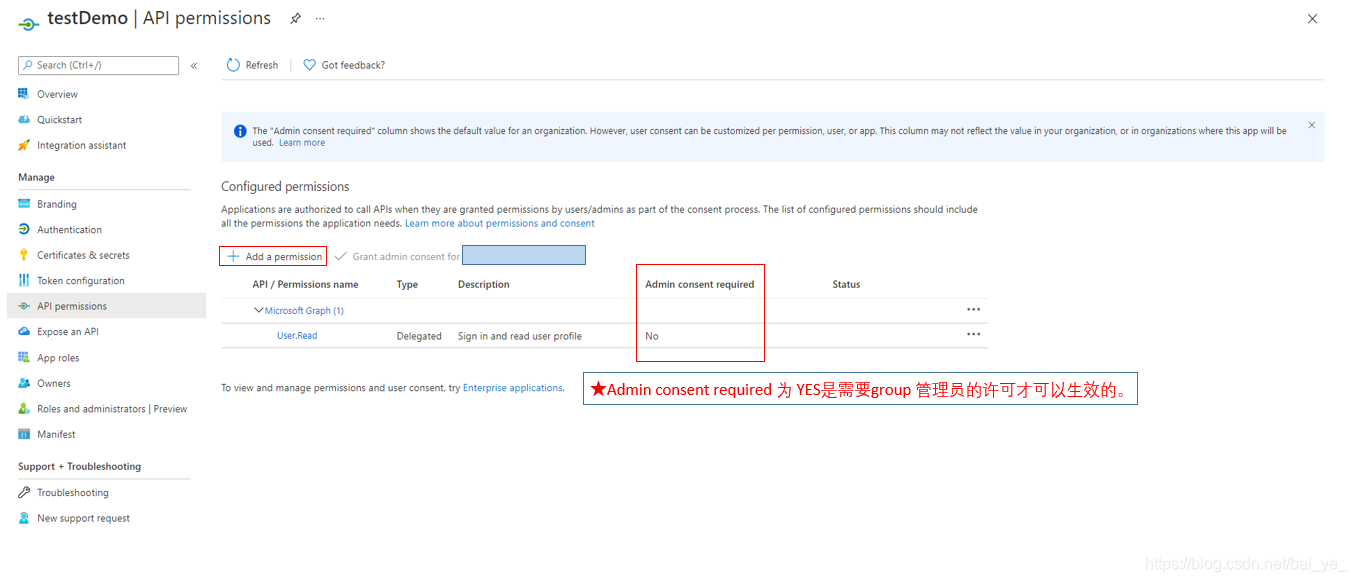Click the Authentication loop icon

coord(24,229)
